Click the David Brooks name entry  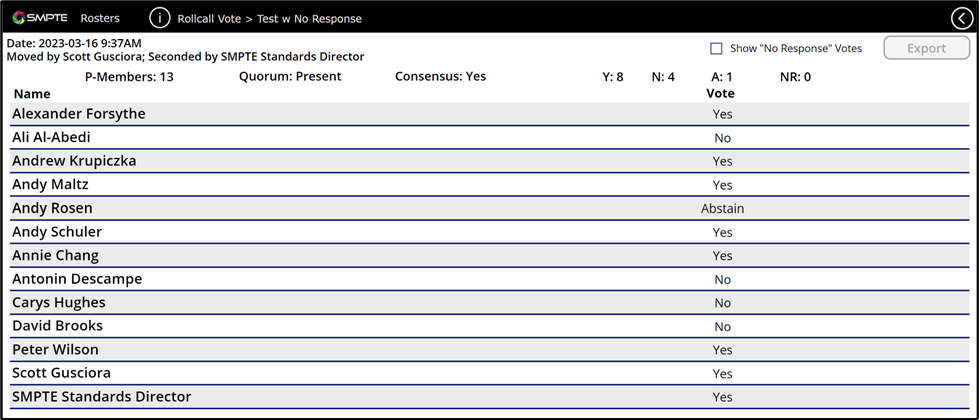[x=57, y=326]
